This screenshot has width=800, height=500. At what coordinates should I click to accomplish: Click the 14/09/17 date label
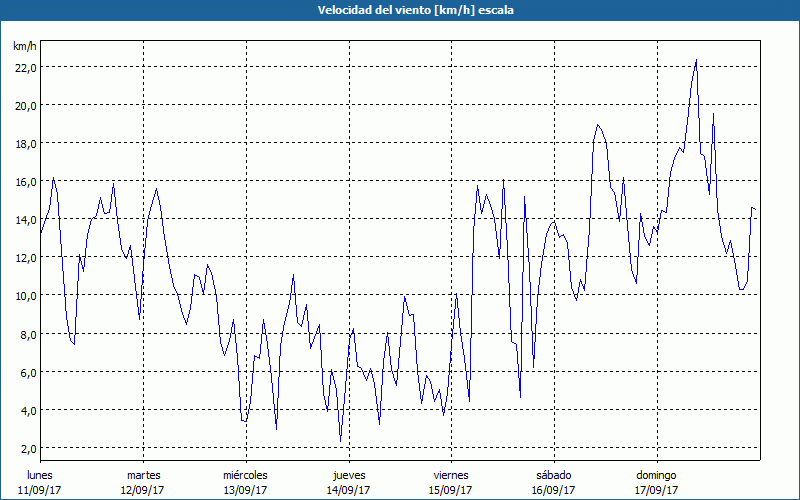click(349, 490)
